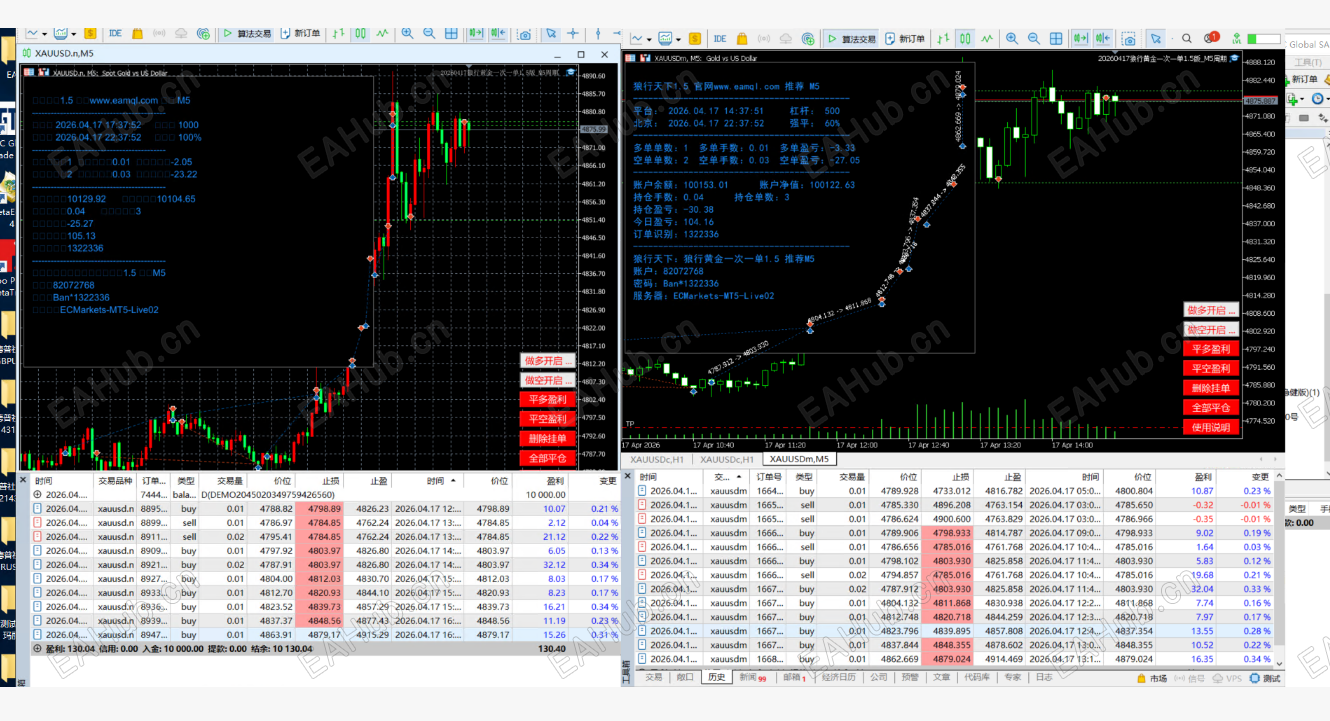Toggle 算法交易 algo trading in right terminal
This screenshot has width=1330, height=721.
(x=850, y=39)
